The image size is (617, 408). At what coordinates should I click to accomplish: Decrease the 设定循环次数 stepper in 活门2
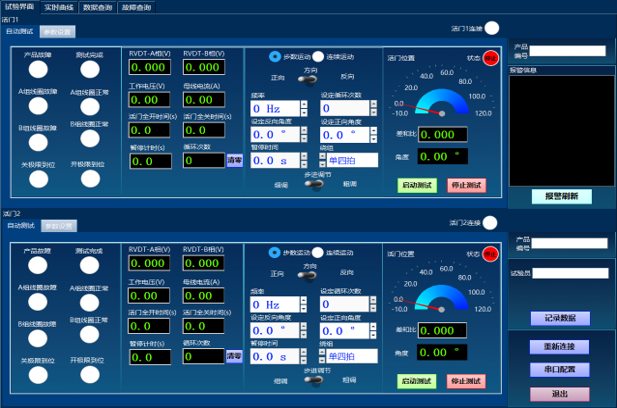[x=373, y=308]
